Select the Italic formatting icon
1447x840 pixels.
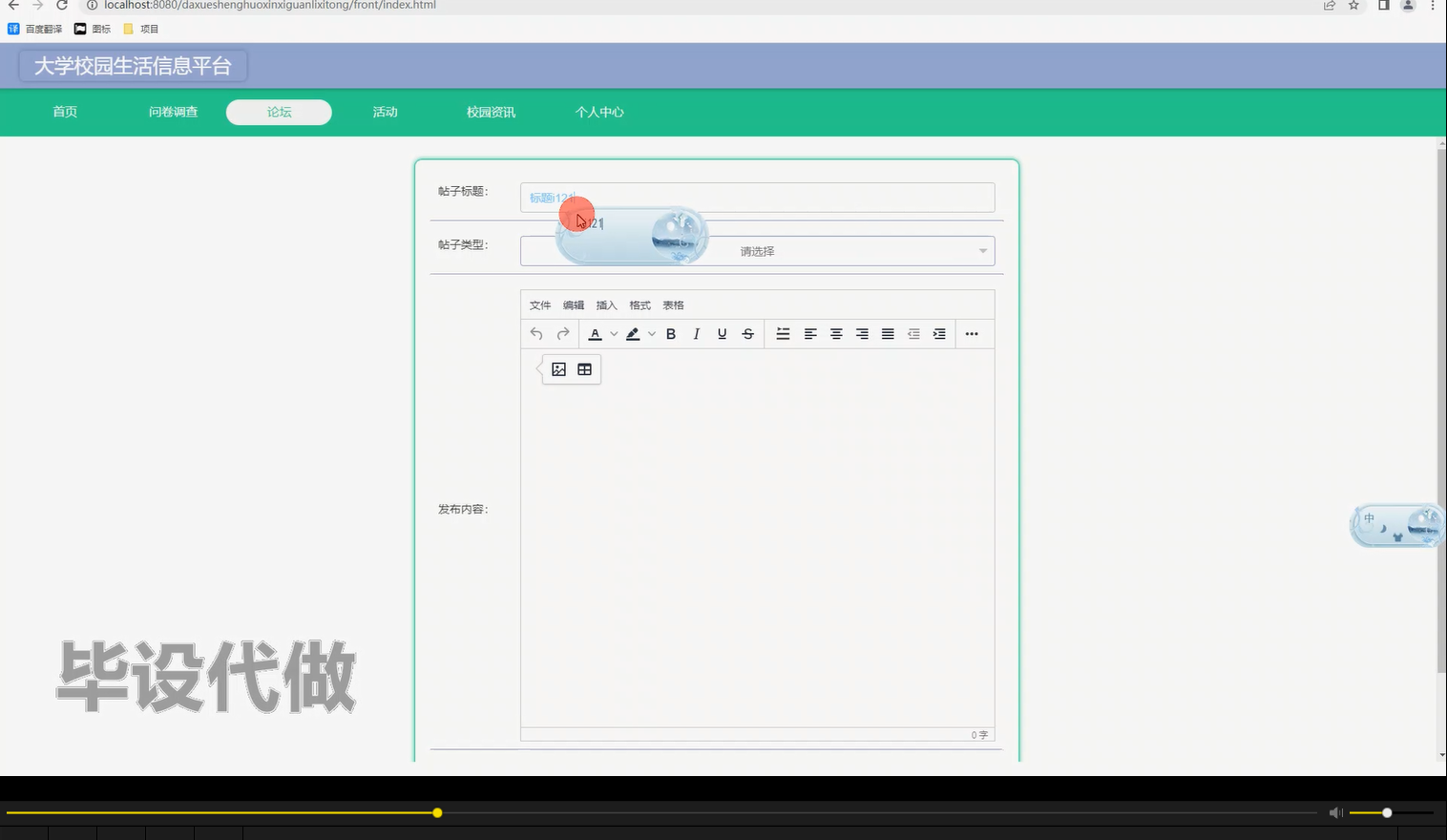coord(696,333)
